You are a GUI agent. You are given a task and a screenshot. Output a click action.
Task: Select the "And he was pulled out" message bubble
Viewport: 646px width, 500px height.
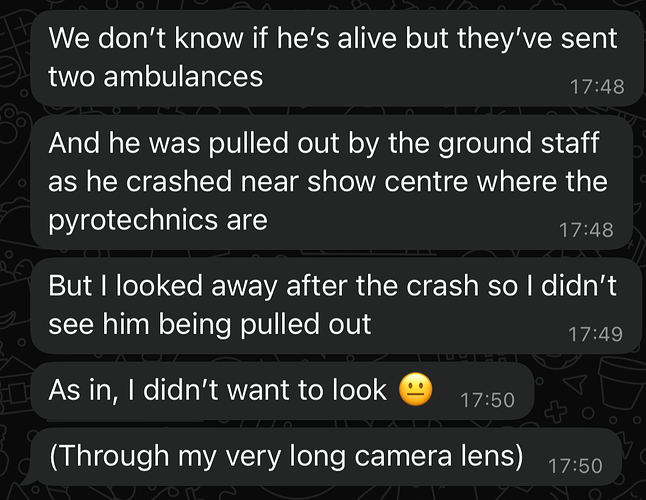point(300,181)
